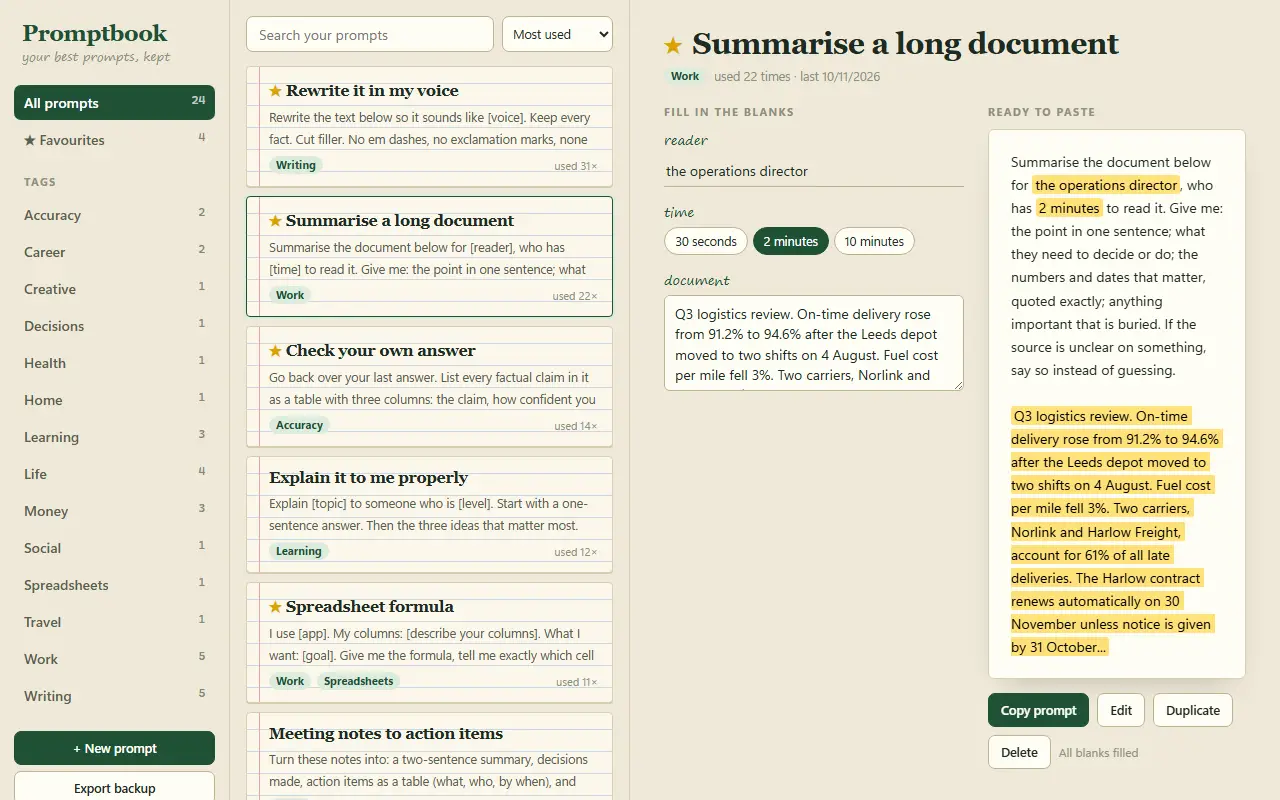Screen dimensions: 1280x800
Task: Open the Favourites filter
Action: pos(114,140)
